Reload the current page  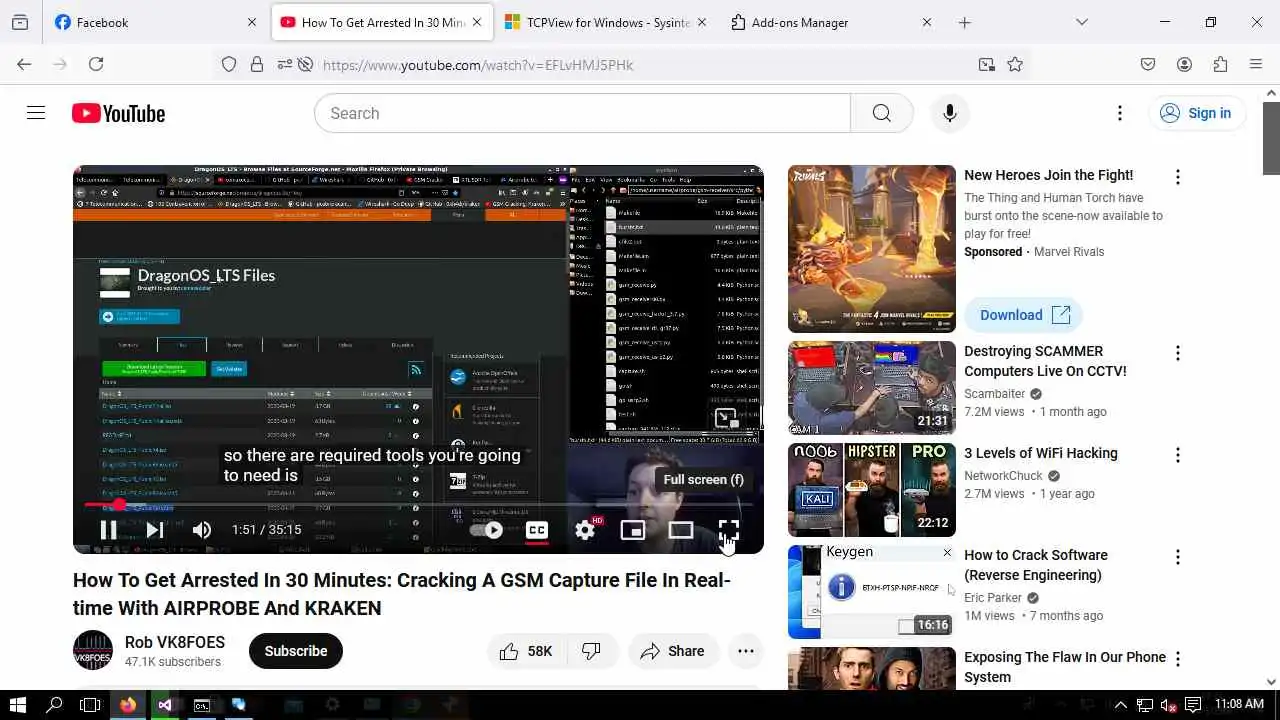[96, 64]
